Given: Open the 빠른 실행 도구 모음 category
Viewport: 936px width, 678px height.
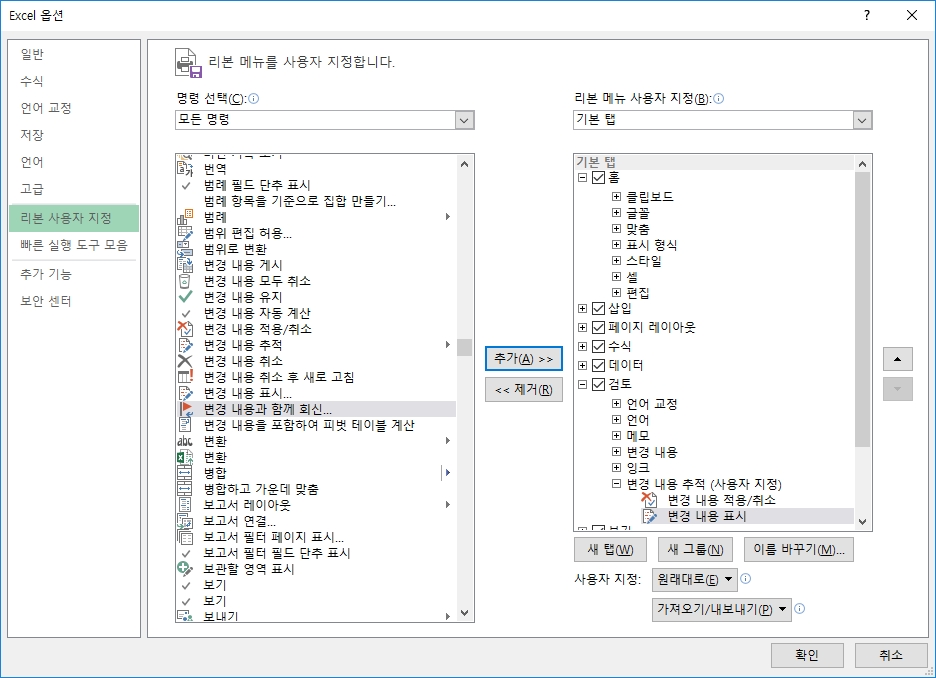Looking at the screenshot, I should tap(74, 245).
